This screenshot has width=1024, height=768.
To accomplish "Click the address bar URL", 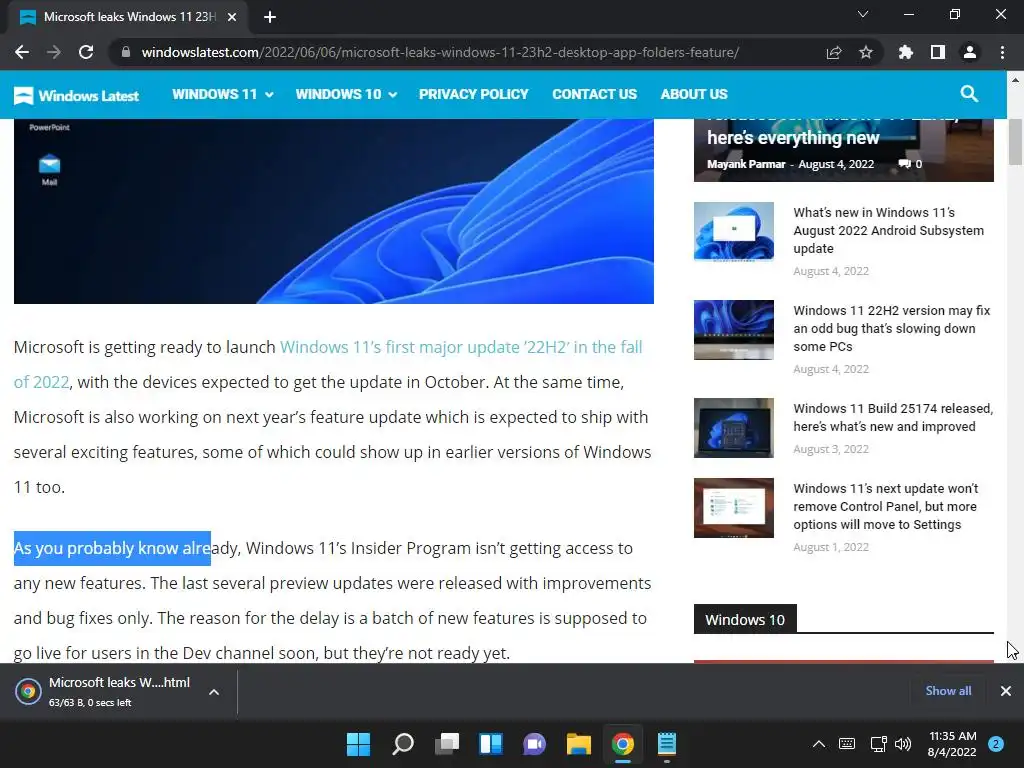I will [x=440, y=52].
